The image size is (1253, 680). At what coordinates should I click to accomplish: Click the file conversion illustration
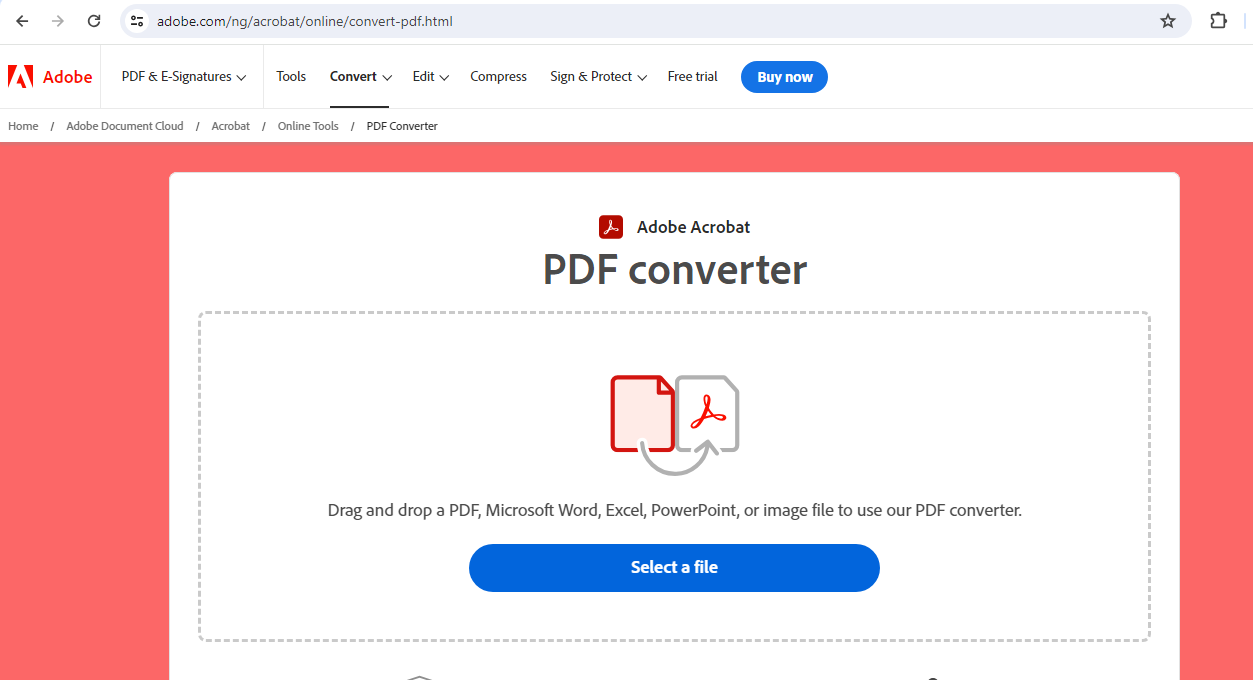click(675, 424)
